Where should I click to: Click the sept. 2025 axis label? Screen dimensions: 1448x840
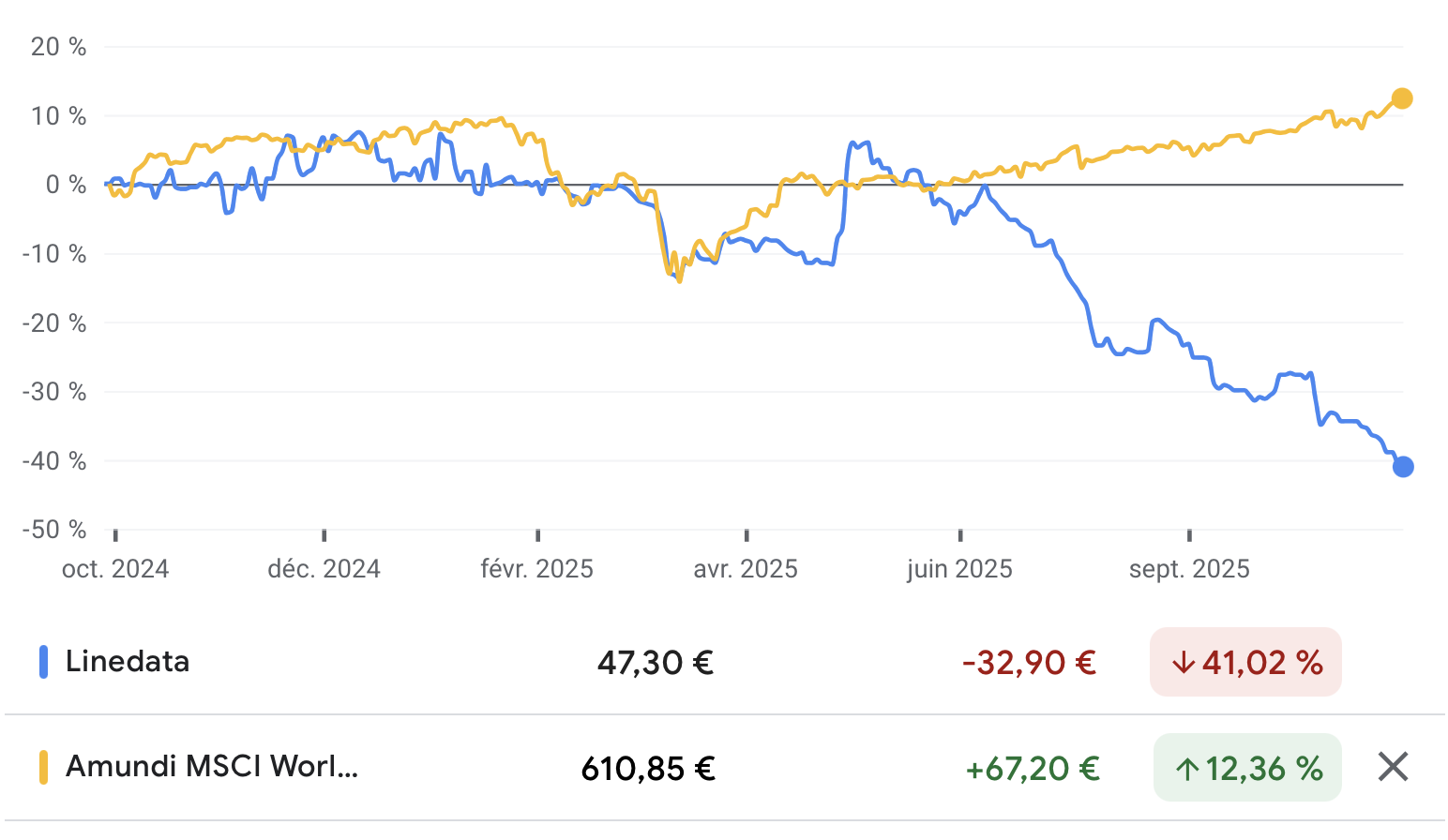click(x=1189, y=569)
